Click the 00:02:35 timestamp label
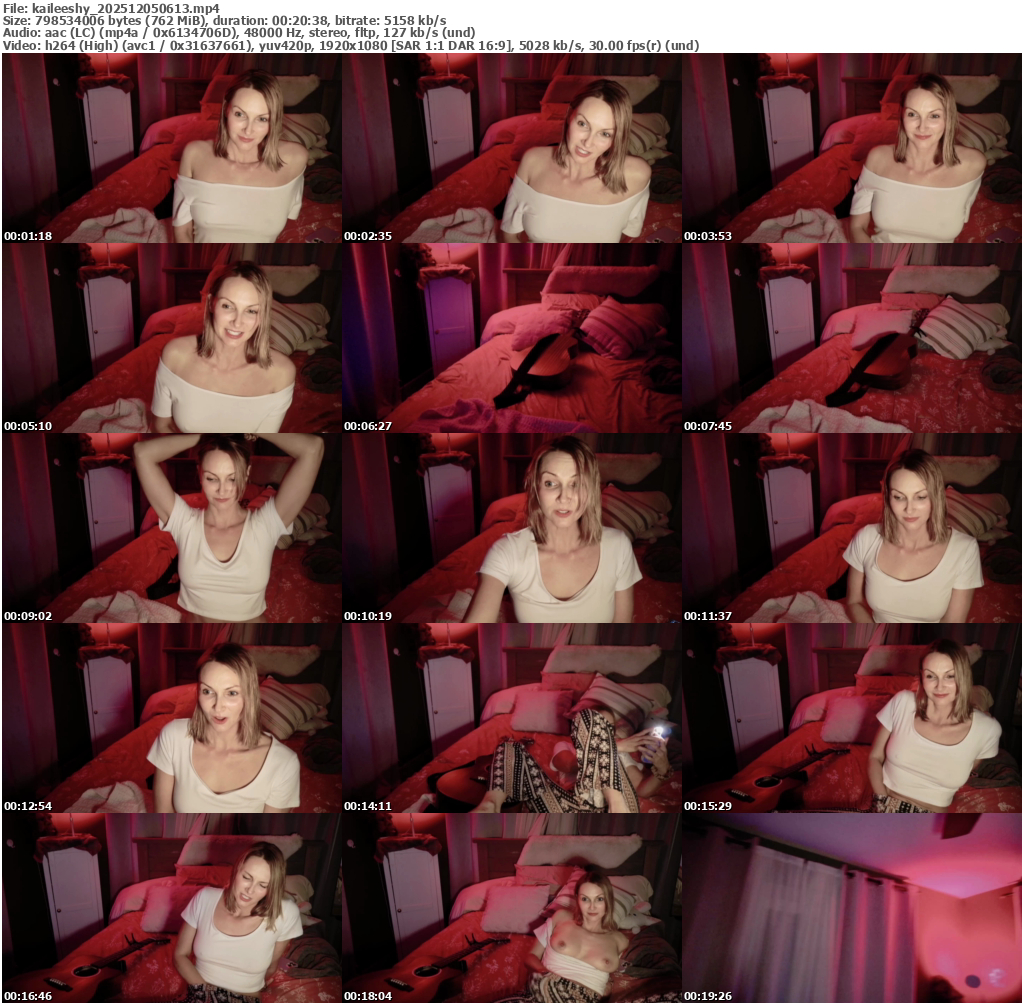Screen dimensions: 1024x1003 368,236
